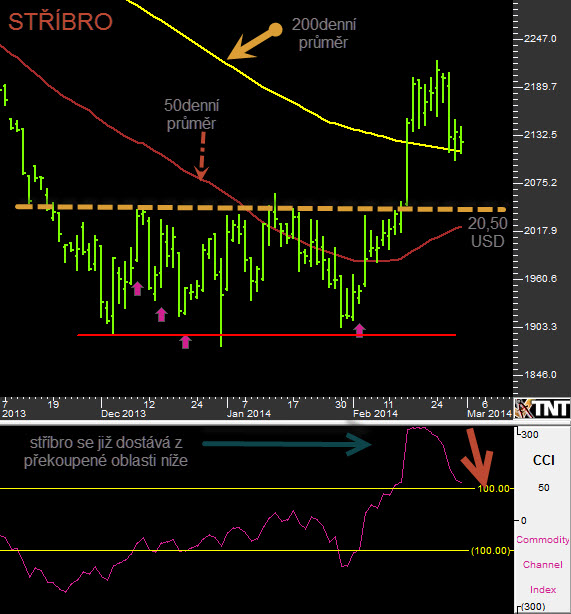
Task: Click price axis value 2132.5
Action: pyautogui.click(x=540, y=135)
